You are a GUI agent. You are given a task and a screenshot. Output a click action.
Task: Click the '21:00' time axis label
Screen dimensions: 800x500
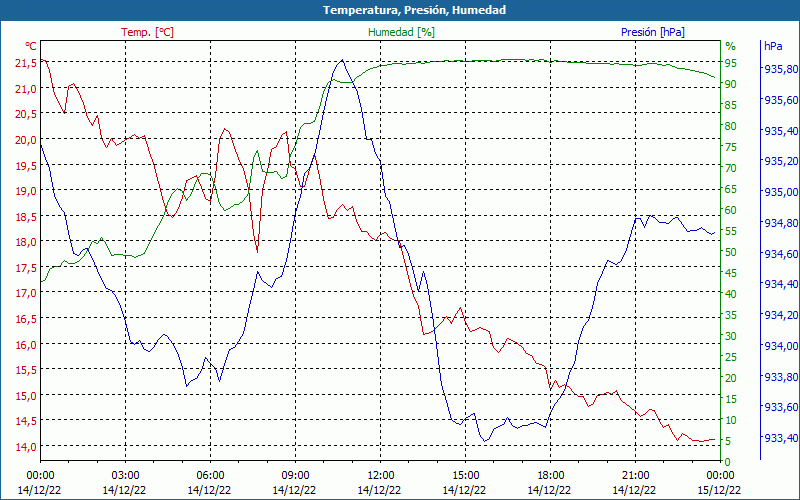pyautogui.click(x=635, y=476)
